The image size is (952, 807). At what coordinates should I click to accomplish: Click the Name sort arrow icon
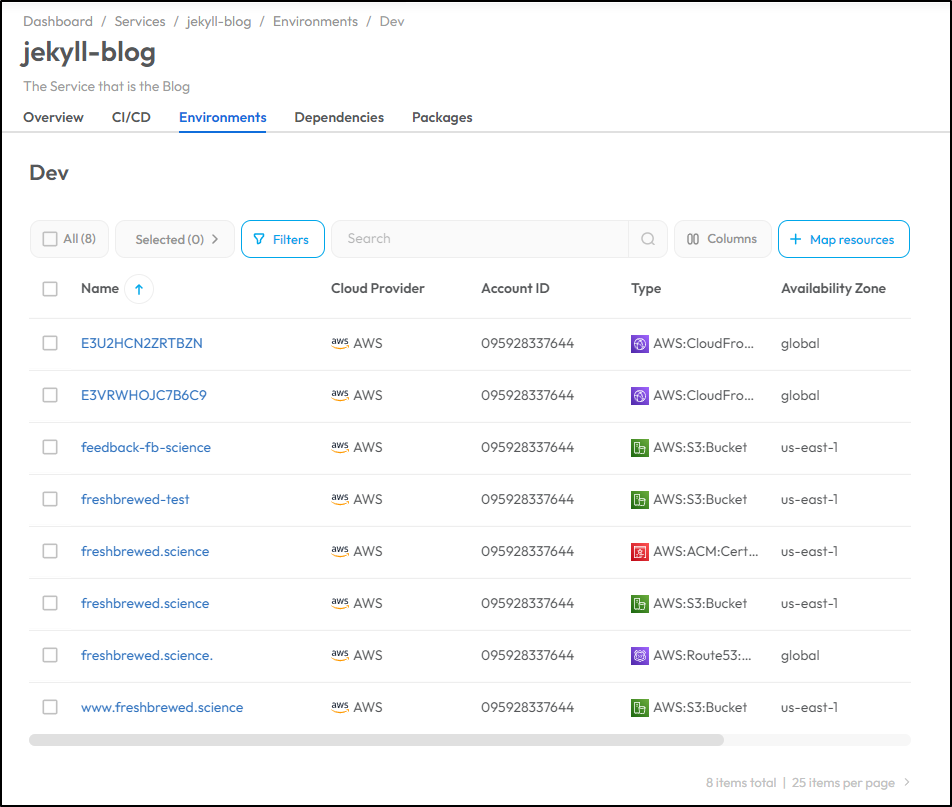[139, 289]
